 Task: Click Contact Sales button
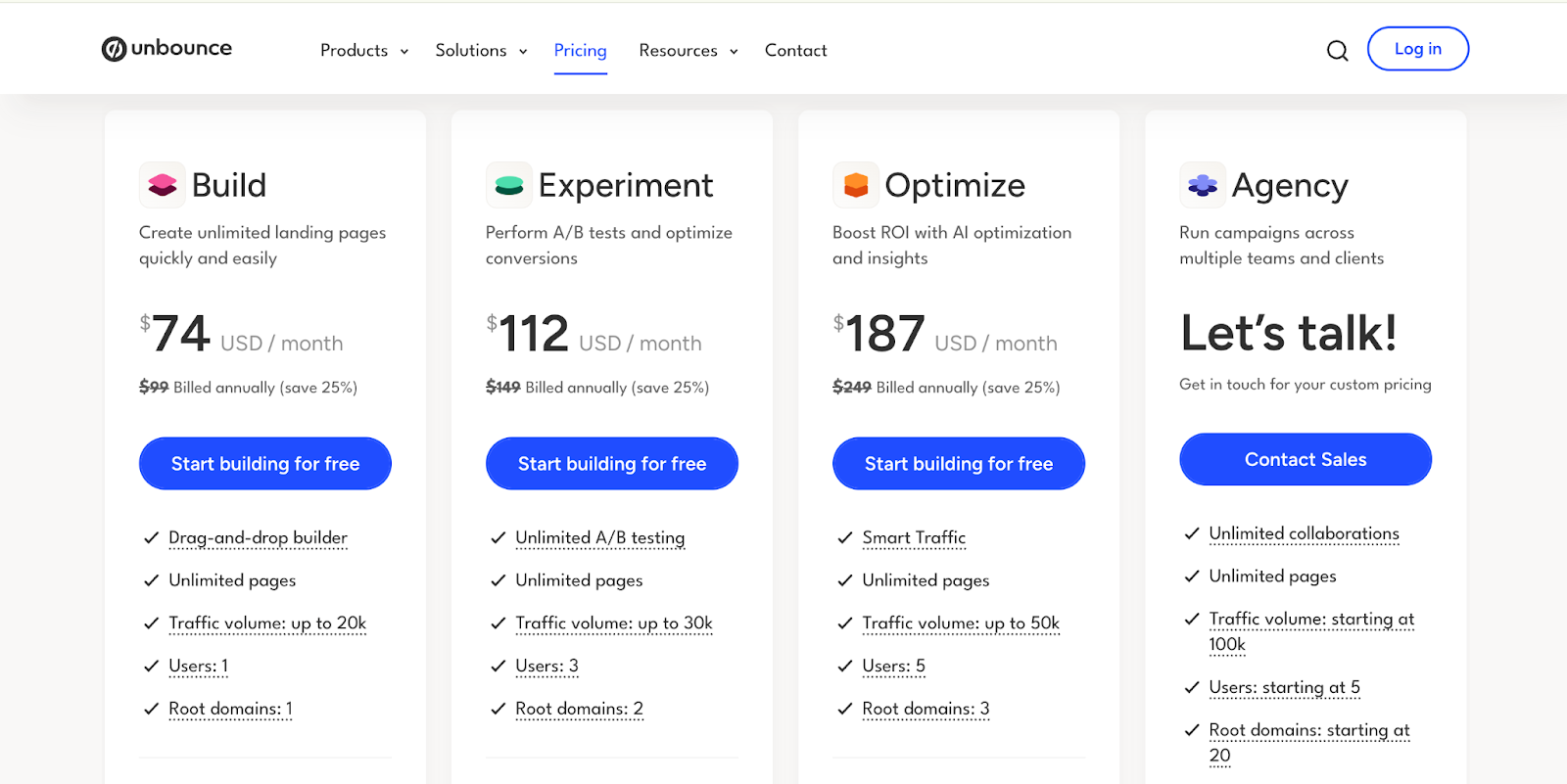click(x=1306, y=459)
